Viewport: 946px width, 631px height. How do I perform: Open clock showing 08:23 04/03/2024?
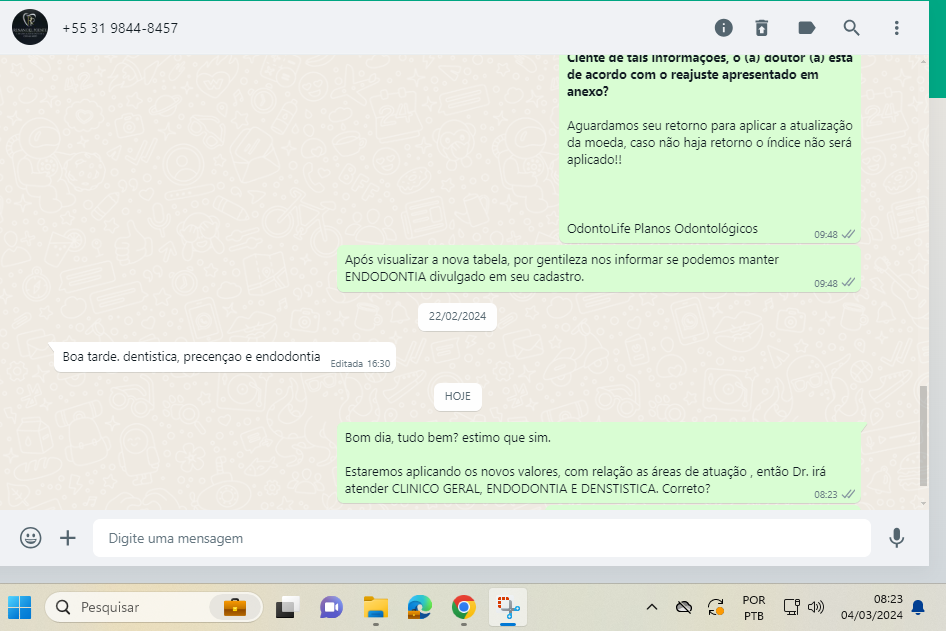tap(871, 607)
